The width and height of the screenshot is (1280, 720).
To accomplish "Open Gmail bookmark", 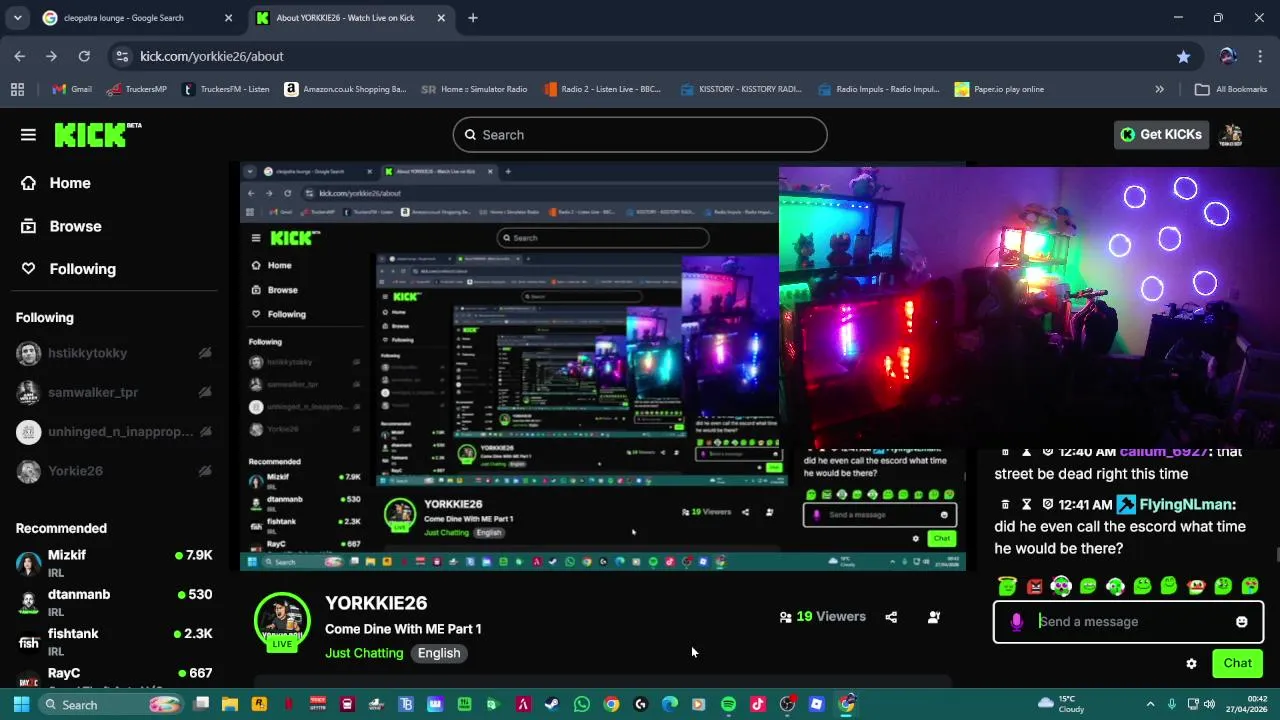I will [x=72, y=89].
